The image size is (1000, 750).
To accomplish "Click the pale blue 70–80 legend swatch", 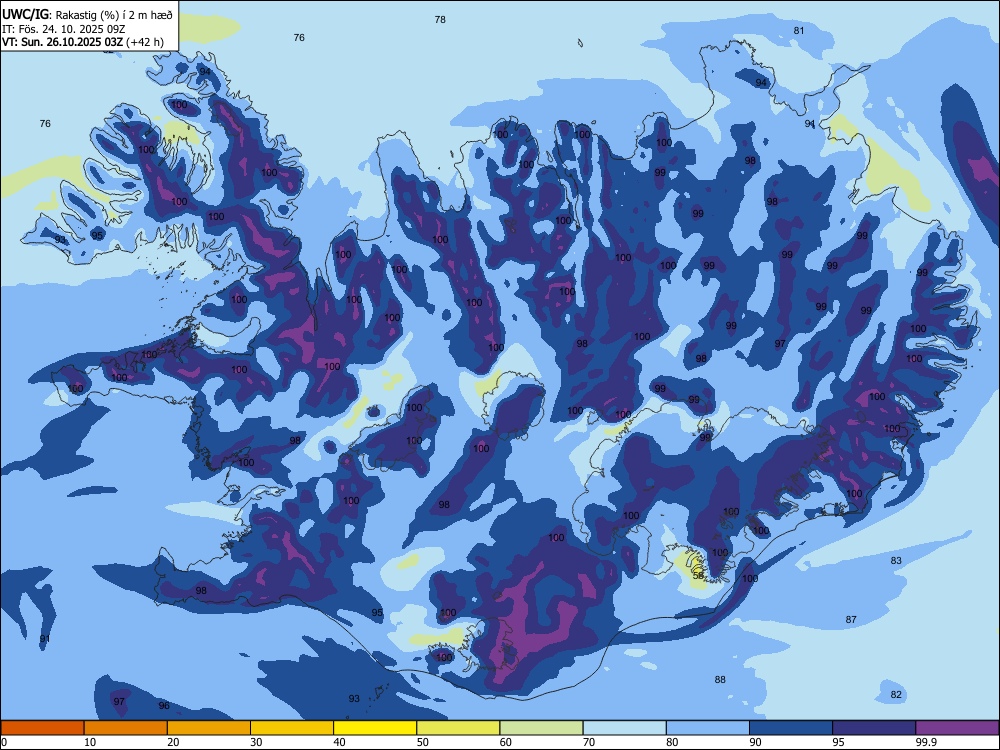I will click(625, 728).
